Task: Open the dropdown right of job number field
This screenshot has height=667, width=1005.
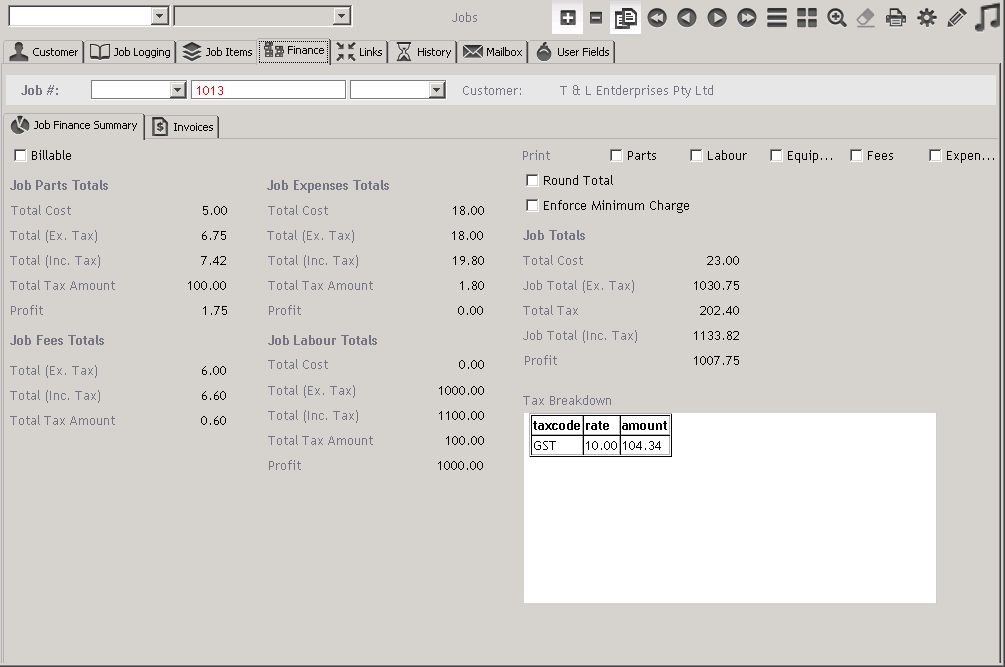Action: pos(436,91)
